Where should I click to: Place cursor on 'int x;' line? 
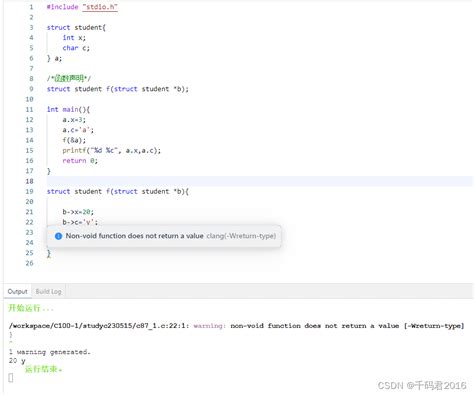click(74, 38)
